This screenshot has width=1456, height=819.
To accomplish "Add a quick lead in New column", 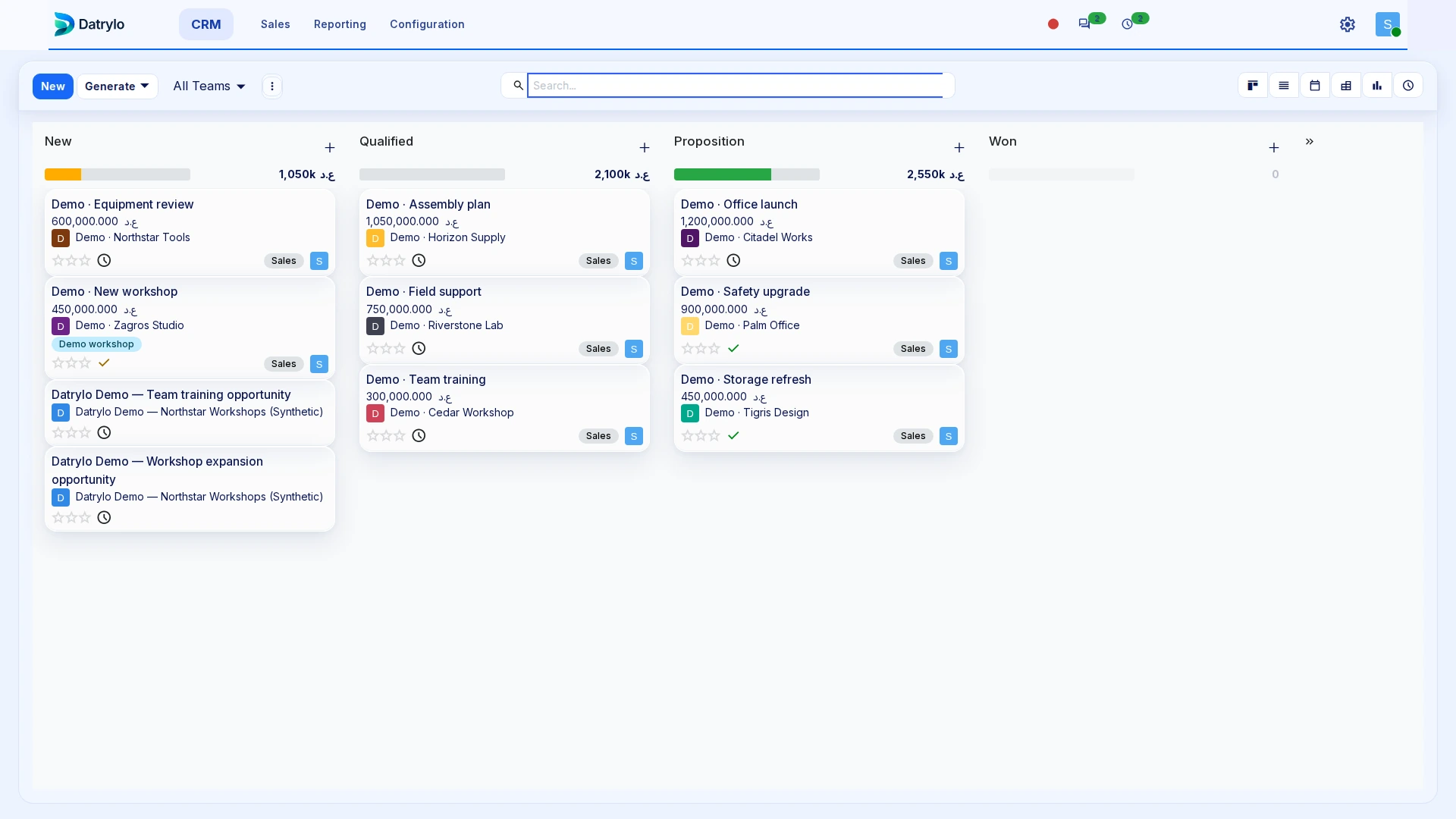I will (x=330, y=148).
